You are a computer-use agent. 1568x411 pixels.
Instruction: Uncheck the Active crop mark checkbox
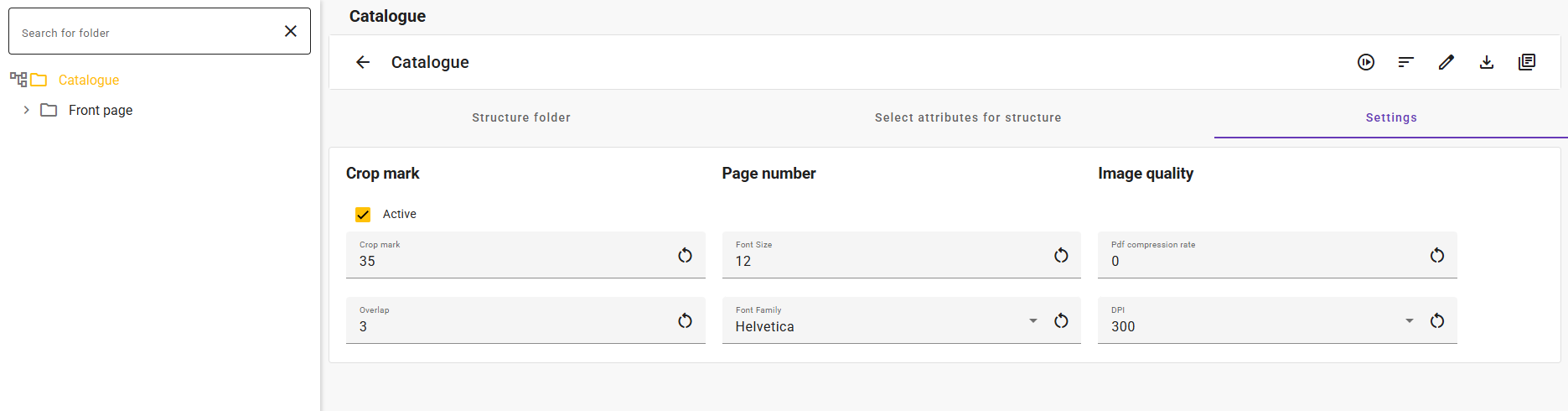[x=363, y=215]
